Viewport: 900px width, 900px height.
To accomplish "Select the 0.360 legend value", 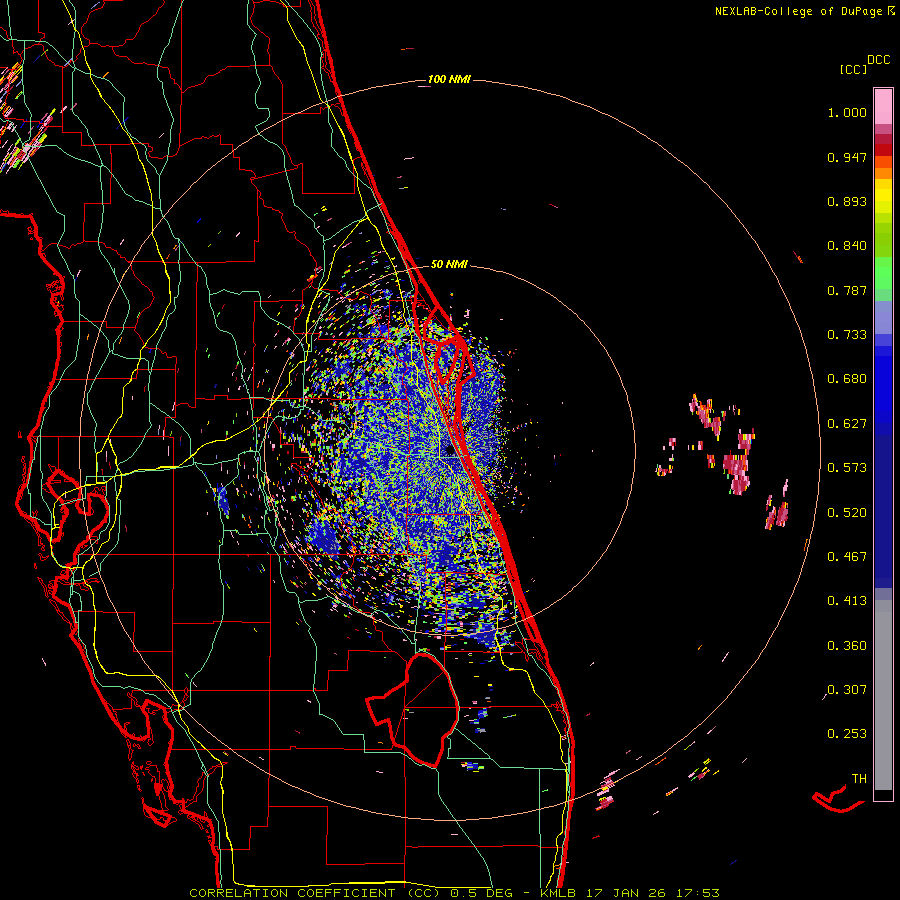I will [x=847, y=646].
